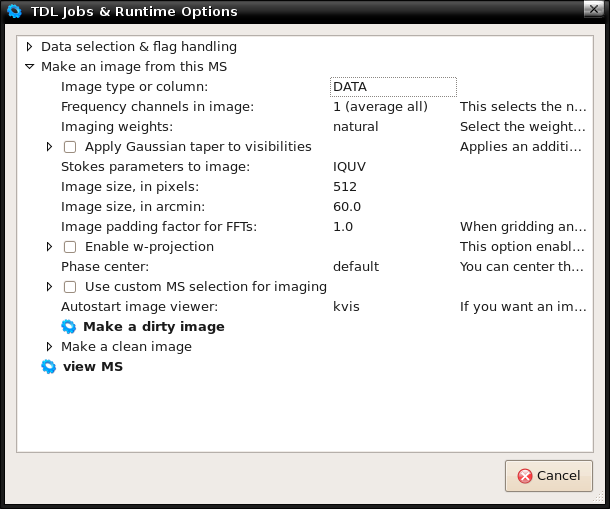610x509 pixels.
Task: Enable Apply Gaussian taper to visibilities checkbox
Action: point(70,147)
